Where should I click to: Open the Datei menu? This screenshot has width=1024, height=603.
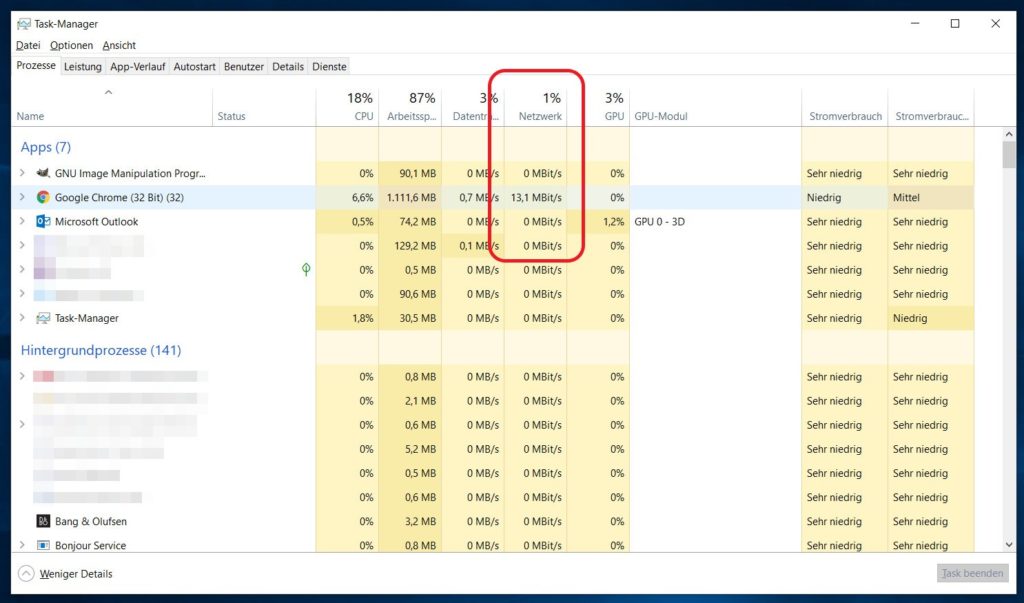(28, 45)
